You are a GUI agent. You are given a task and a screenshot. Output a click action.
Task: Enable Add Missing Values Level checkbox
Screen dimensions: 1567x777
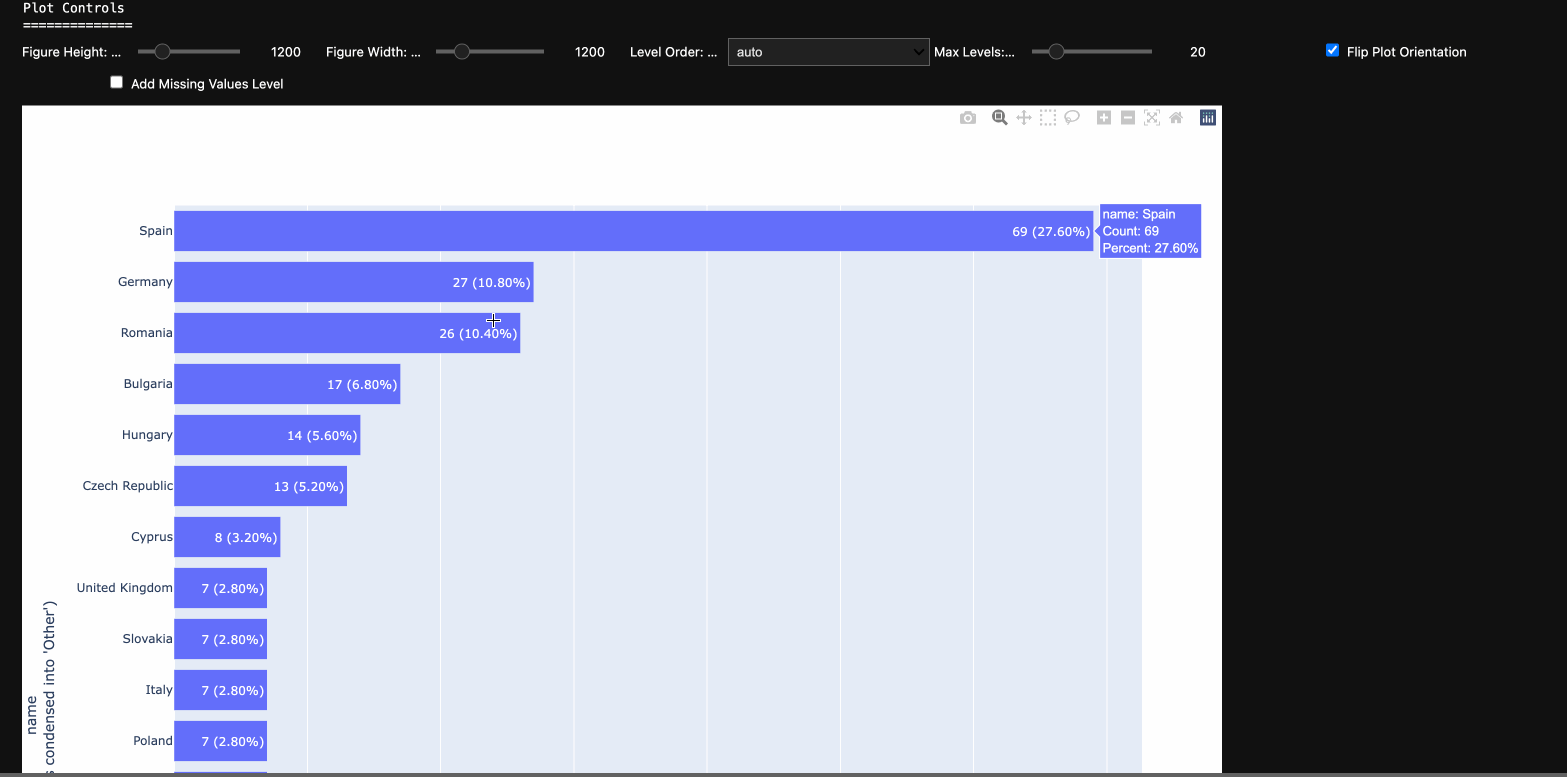pos(117,83)
